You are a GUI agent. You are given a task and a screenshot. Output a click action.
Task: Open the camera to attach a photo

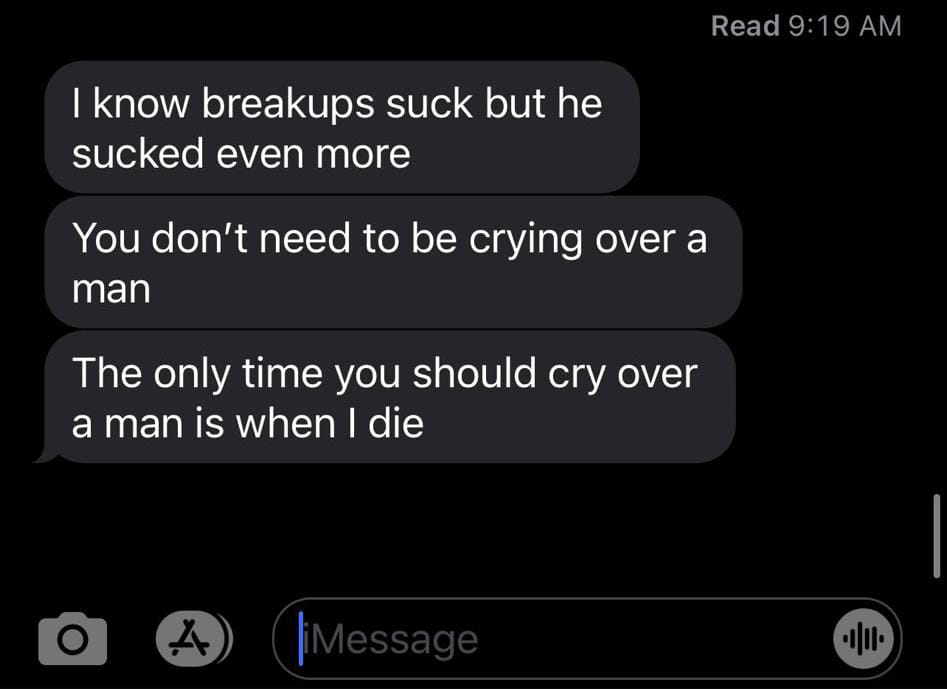[x=72, y=639]
